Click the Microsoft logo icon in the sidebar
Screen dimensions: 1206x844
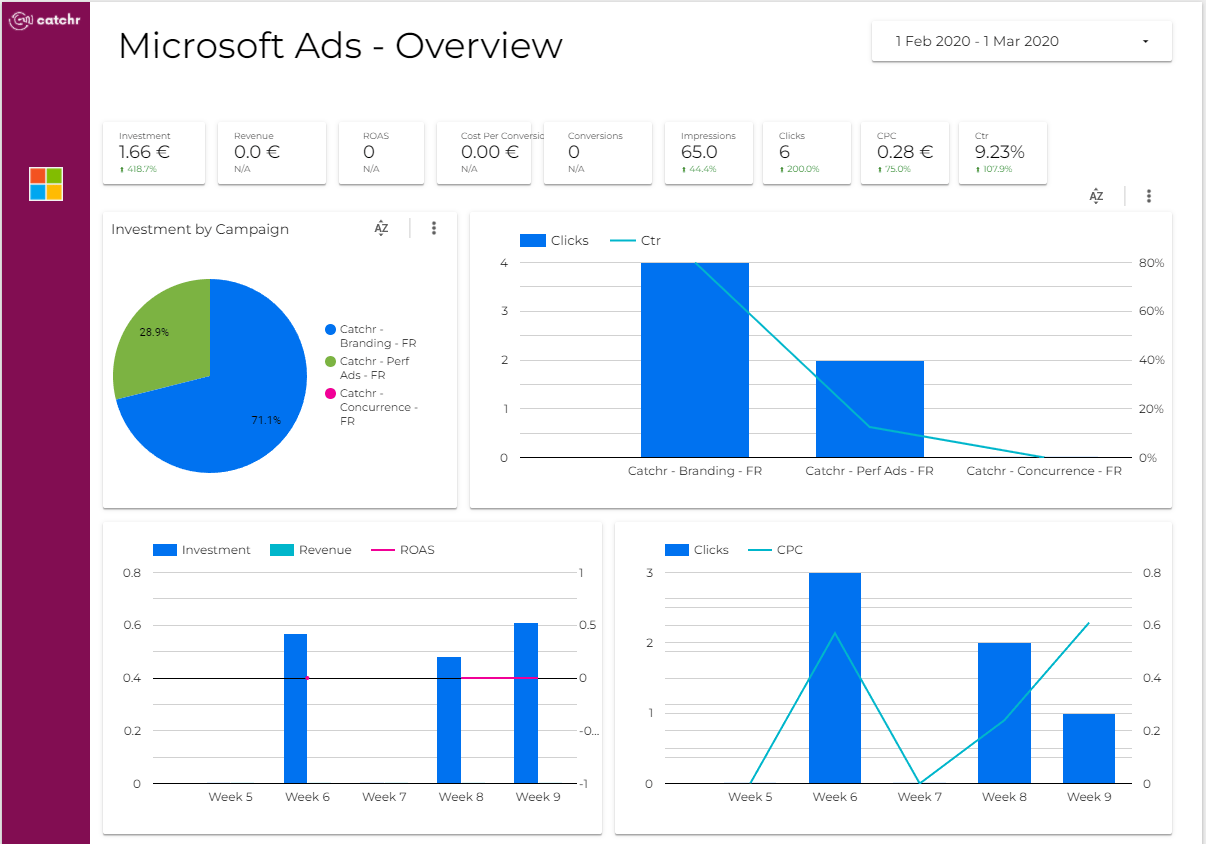(x=46, y=184)
